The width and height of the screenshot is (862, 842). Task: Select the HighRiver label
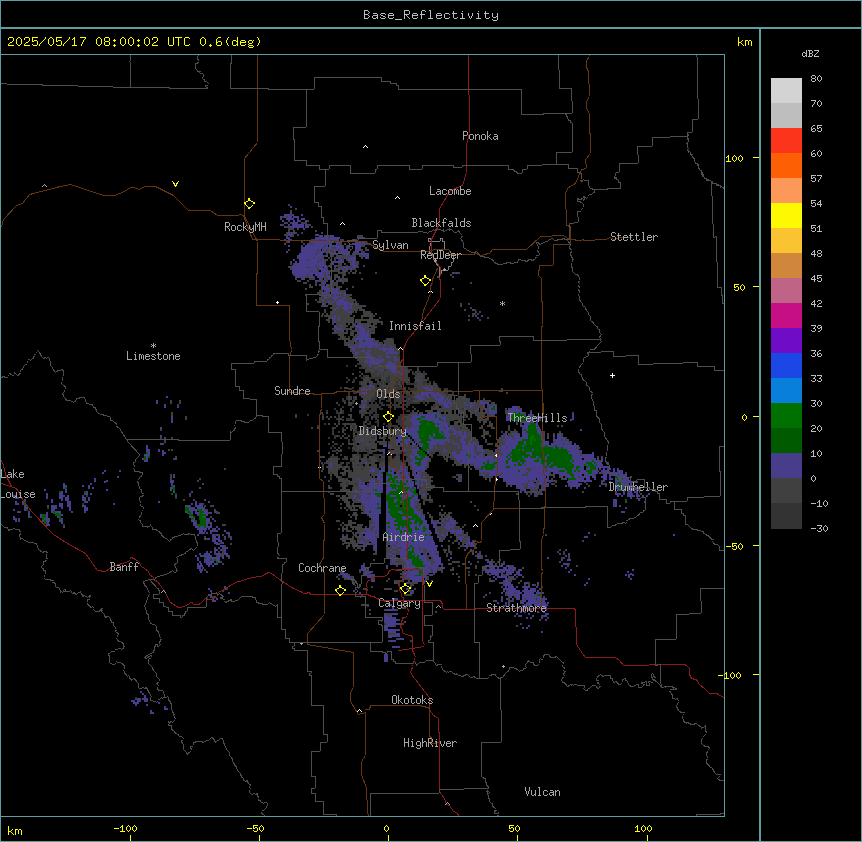(x=430, y=743)
